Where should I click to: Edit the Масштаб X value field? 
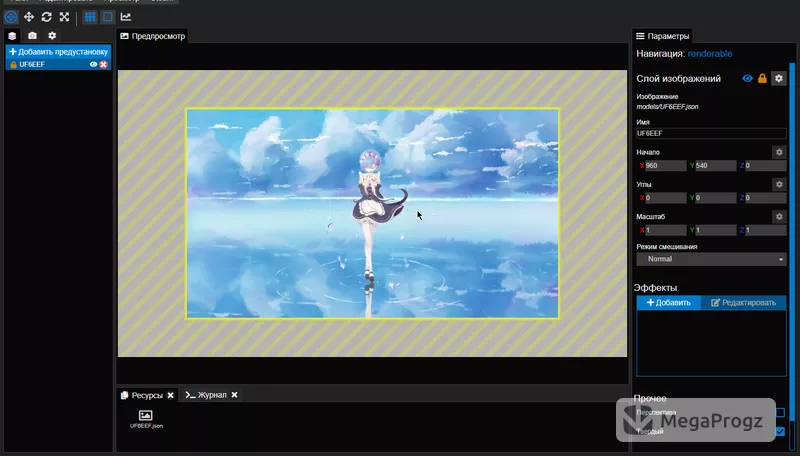[x=665, y=230]
